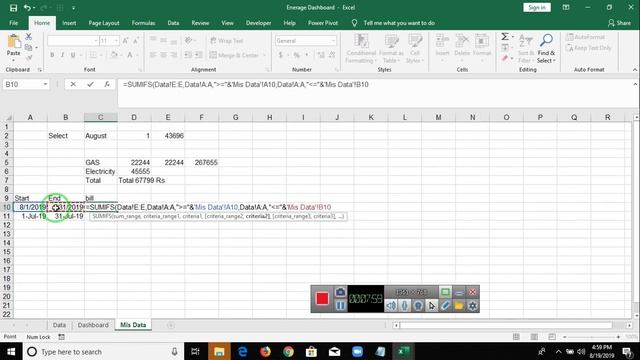Open the recorder settings gear

[x=473, y=305]
